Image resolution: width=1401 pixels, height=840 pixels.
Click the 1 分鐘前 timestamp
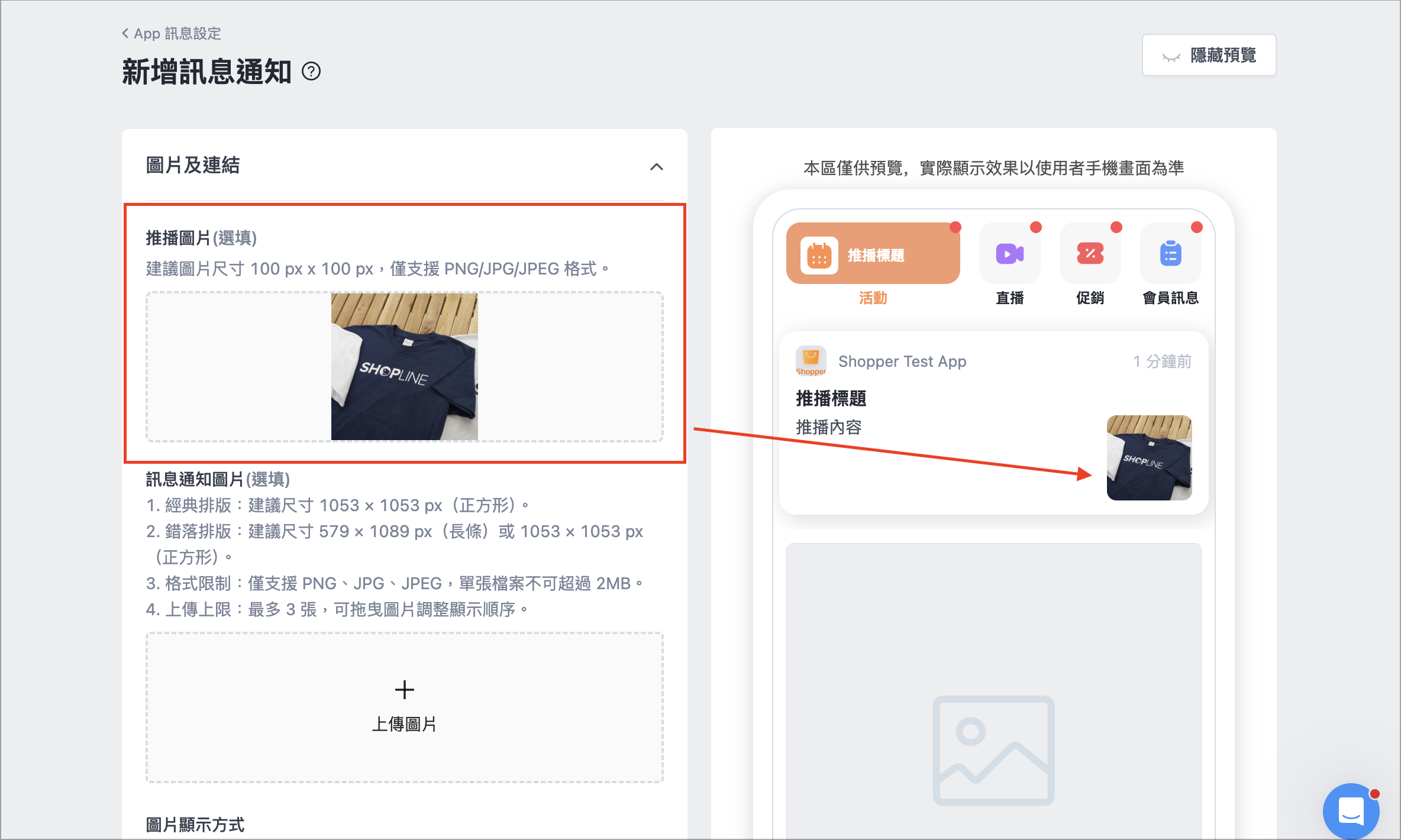pos(1162,361)
